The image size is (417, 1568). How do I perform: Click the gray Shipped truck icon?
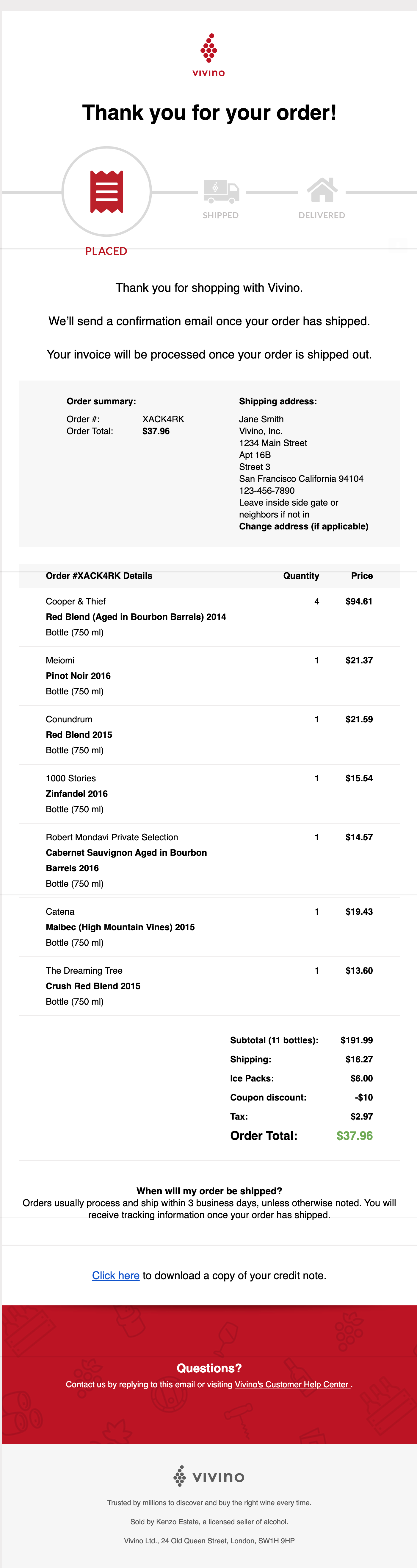(x=221, y=191)
